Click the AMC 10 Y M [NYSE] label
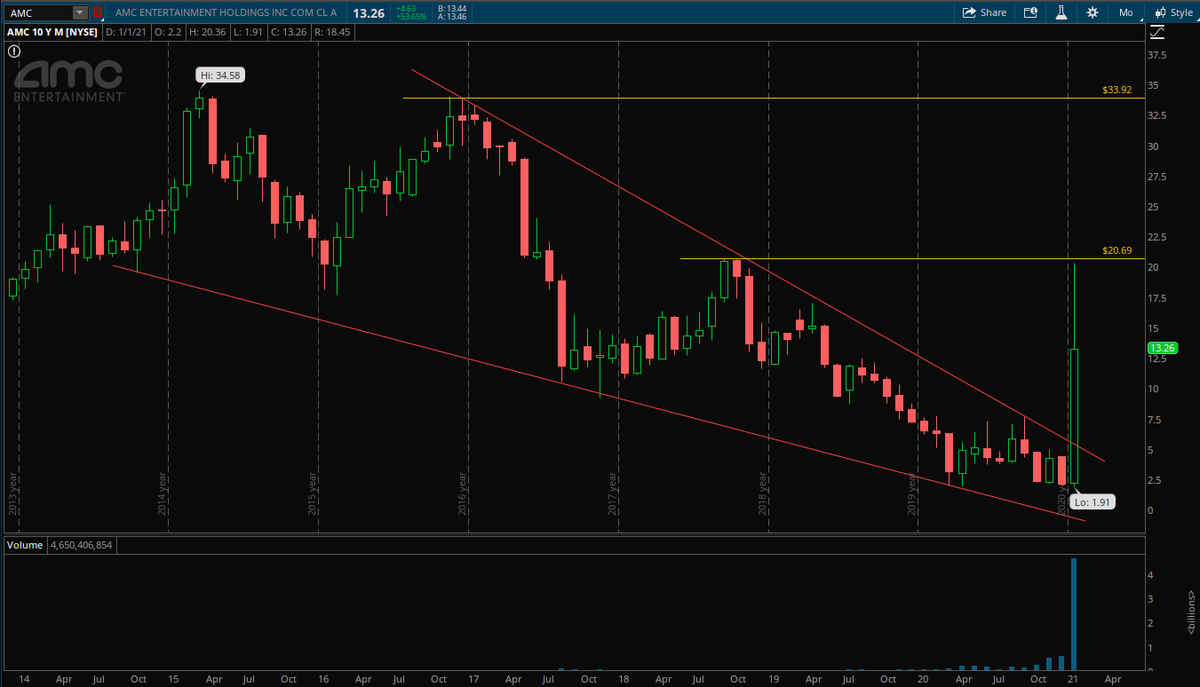Screen dimensions: 1200x687 50,31
